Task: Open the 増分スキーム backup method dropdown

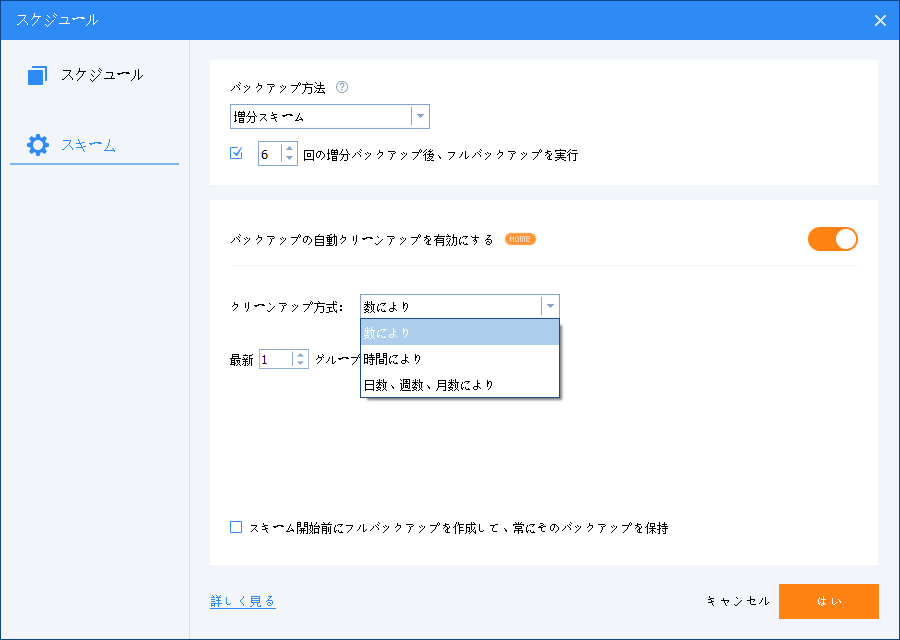Action: (420, 117)
